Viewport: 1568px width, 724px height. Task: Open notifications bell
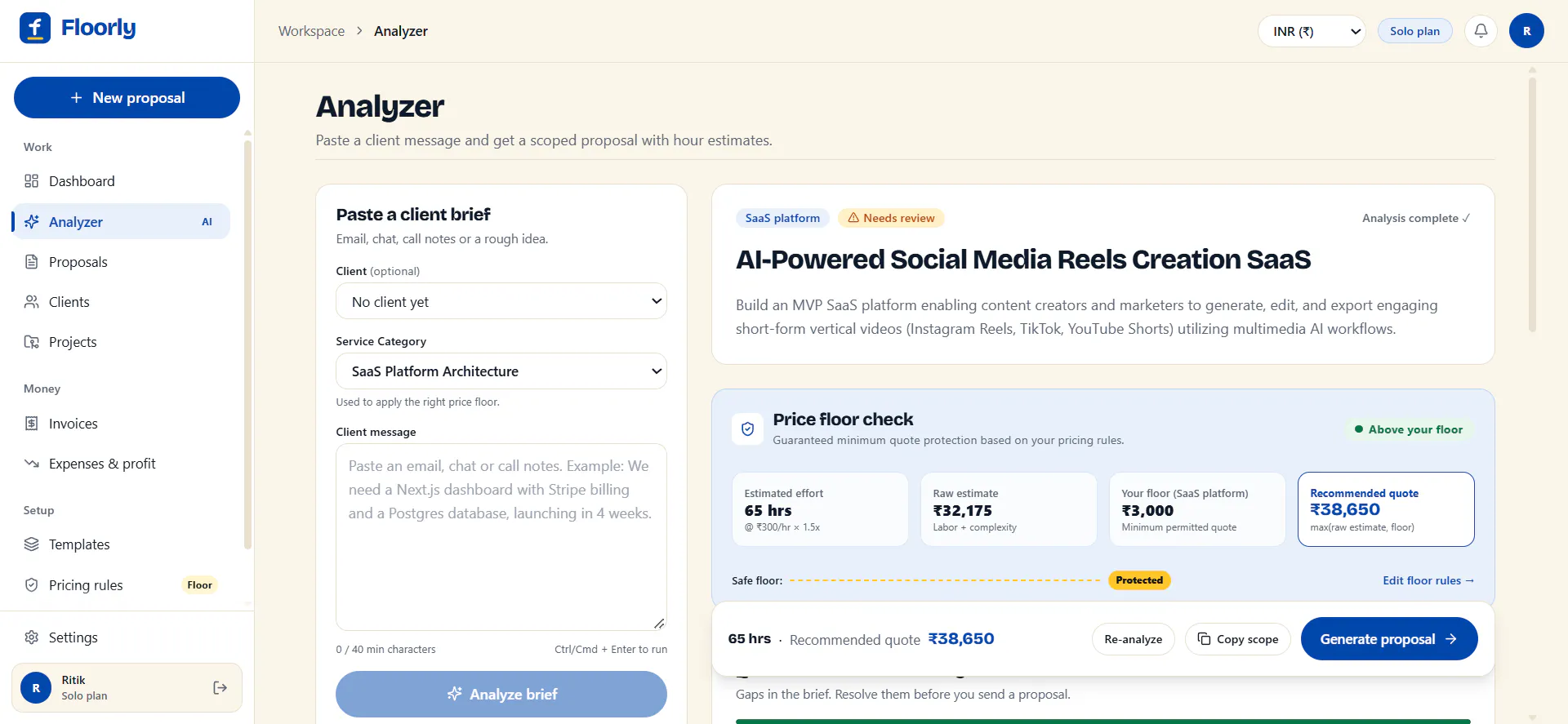pyautogui.click(x=1481, y=31)
